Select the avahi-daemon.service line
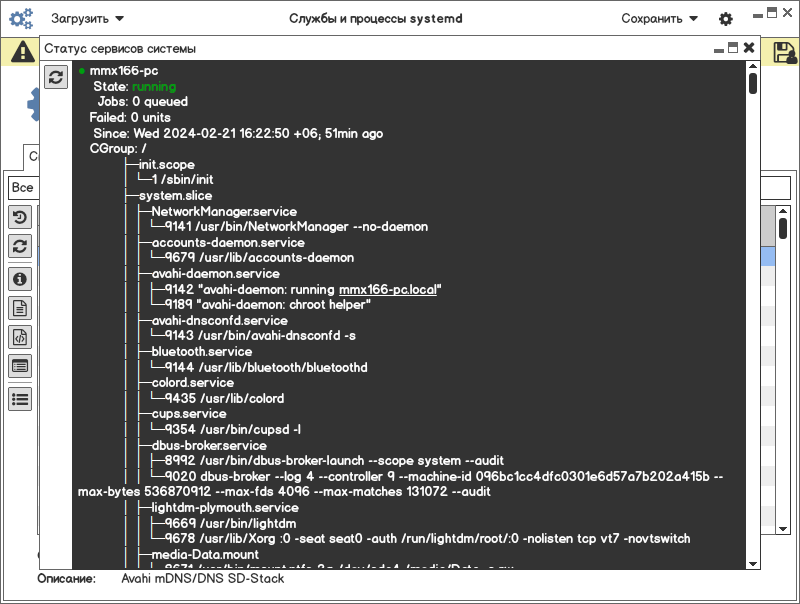800x604 pixels. [x=216, y=274]
